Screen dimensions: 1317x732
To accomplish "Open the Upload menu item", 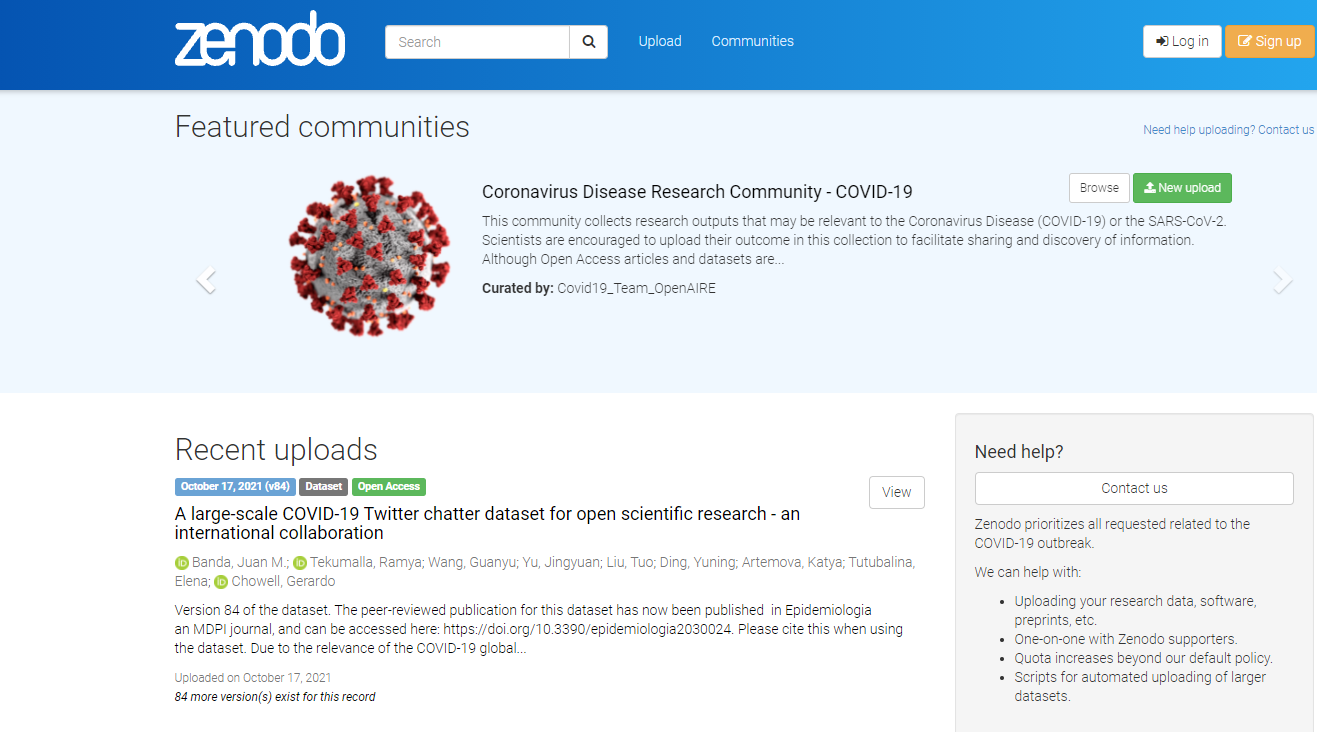I will point(660,42).
